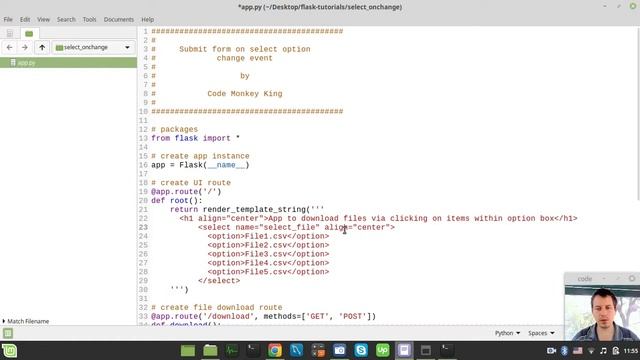Click the File1.csv option line
The width and height of the screenshot is (640, 360).
268,236
